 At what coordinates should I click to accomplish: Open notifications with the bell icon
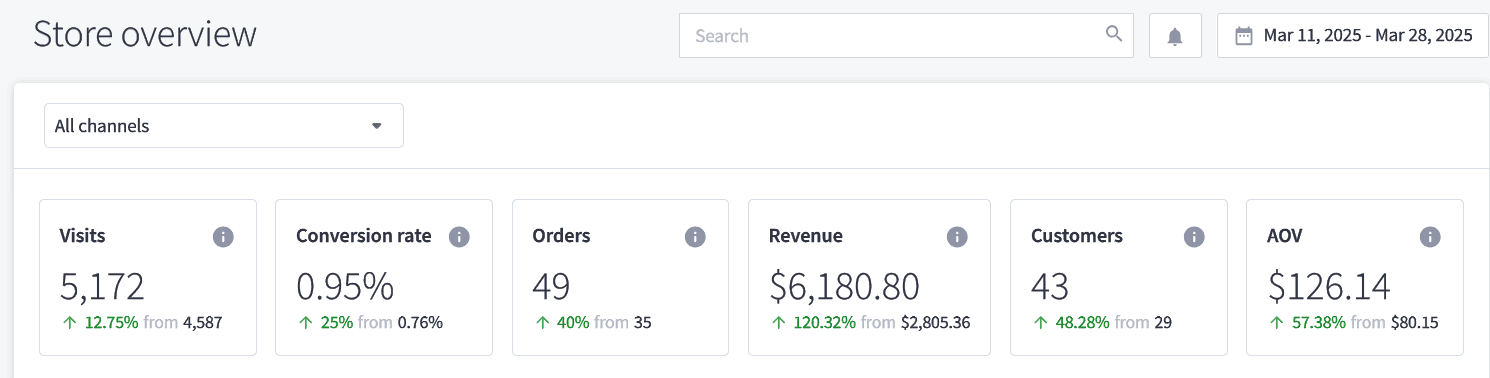(x=1175, y=36)
